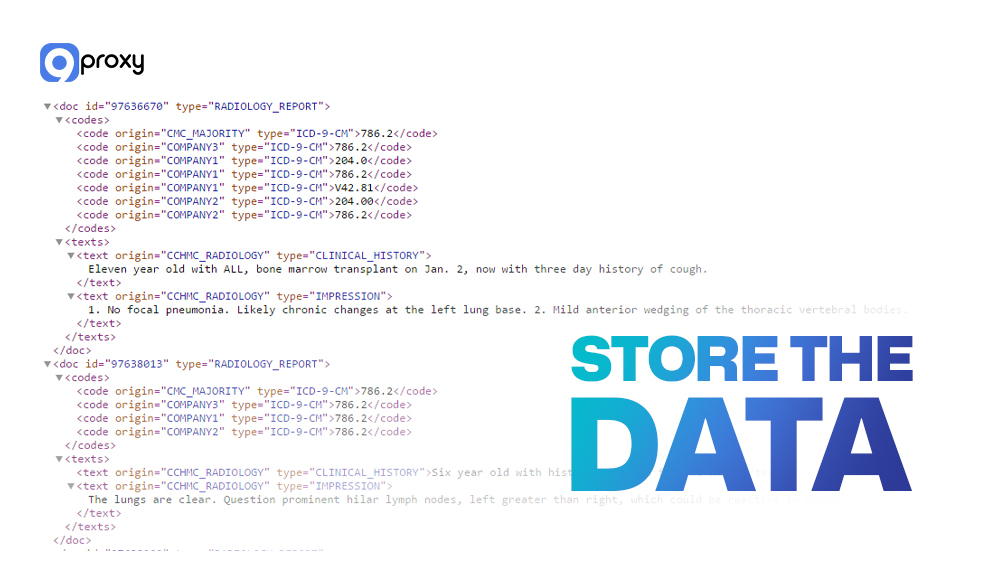1000x563 pixels.
Task: Select COMPANY3 code line in doc 97638013
Action: 244,405
